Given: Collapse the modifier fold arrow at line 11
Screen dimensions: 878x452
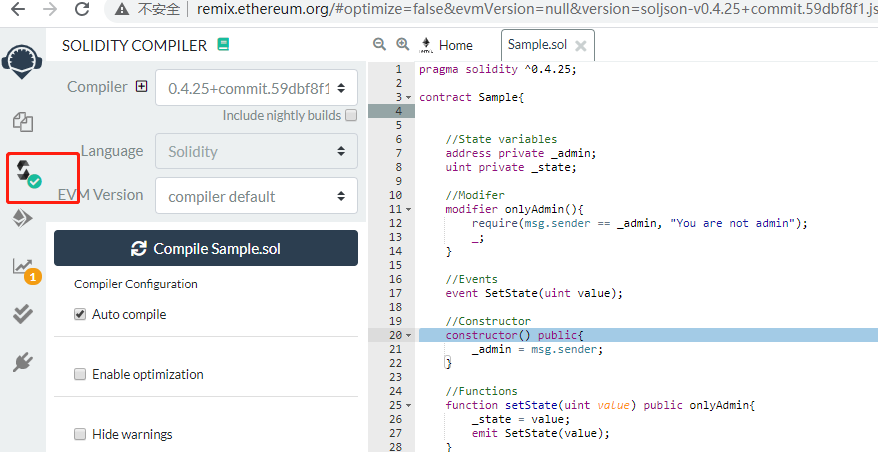Looking at the screenshot, I should [x=409, y=209].
